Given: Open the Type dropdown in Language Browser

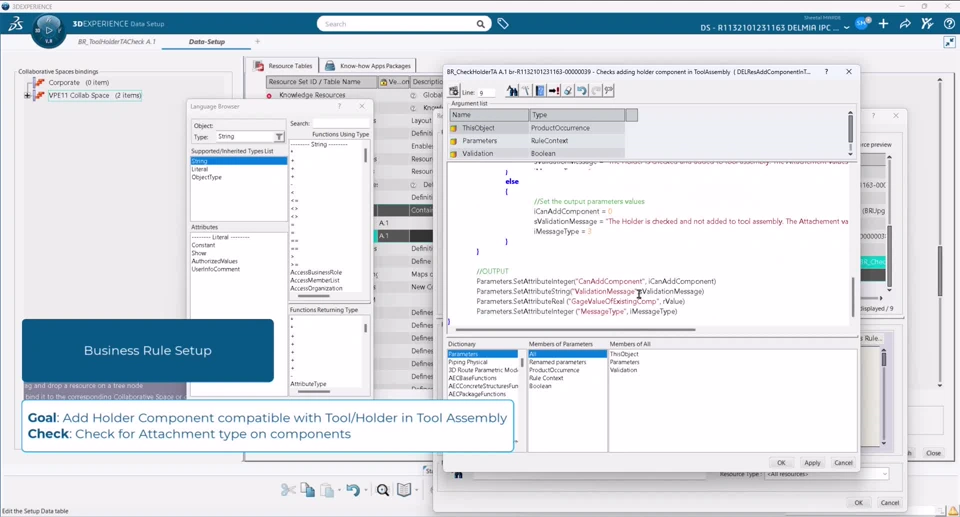Looking at the screenshot, I should pos(279,137).
